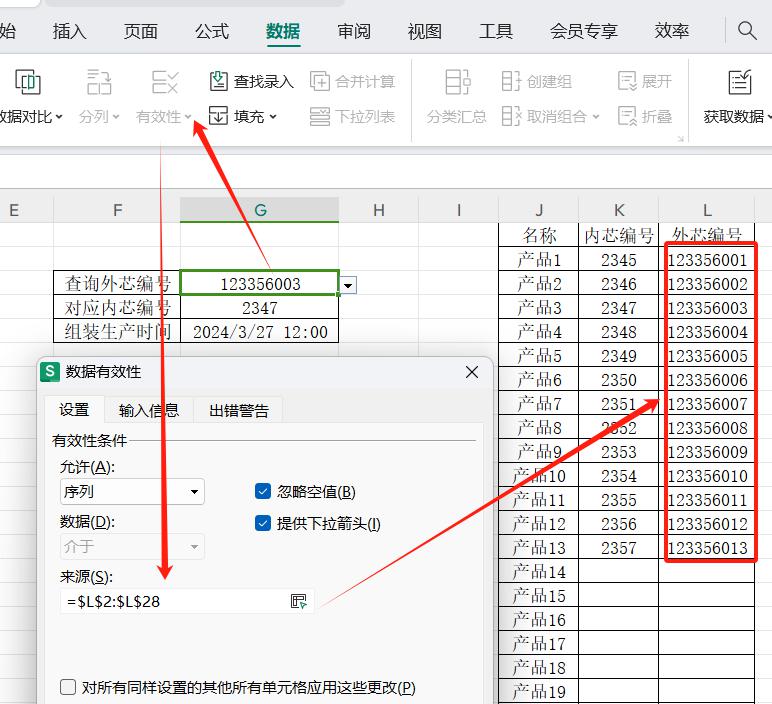The height and width of the screenshot is (704, 772).
Task: Select column K header
Action: click(x=619, y=210)
